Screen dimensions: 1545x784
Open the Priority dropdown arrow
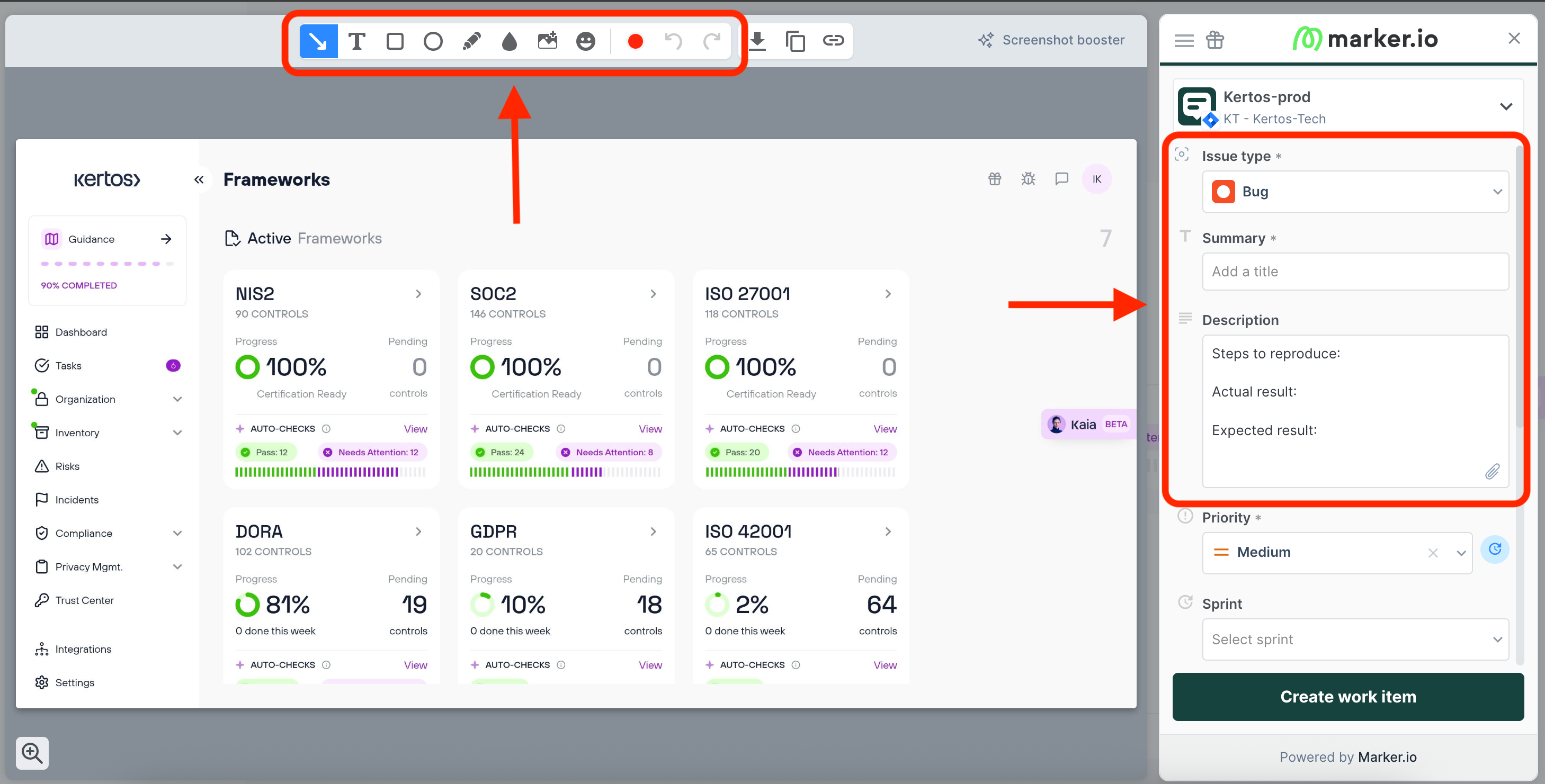(1460, 553)
